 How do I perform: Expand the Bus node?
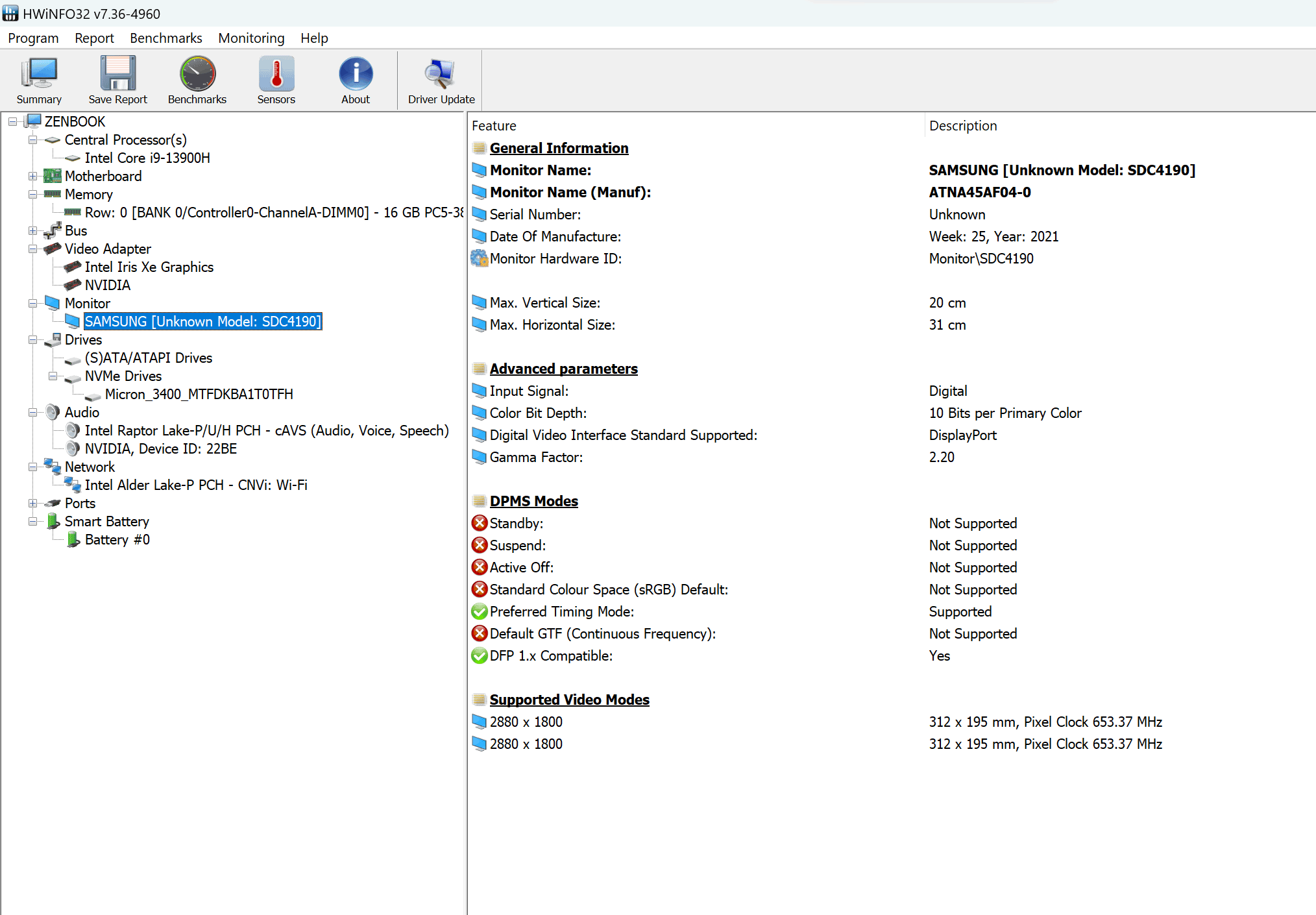(x=32, y=230)
